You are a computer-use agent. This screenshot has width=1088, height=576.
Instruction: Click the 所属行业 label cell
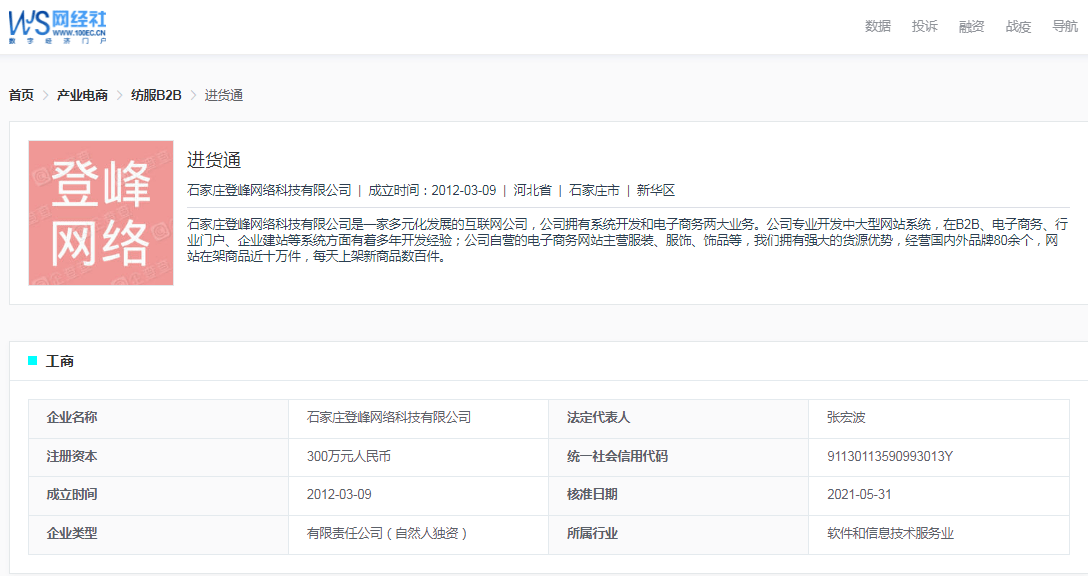click(678, 534)
